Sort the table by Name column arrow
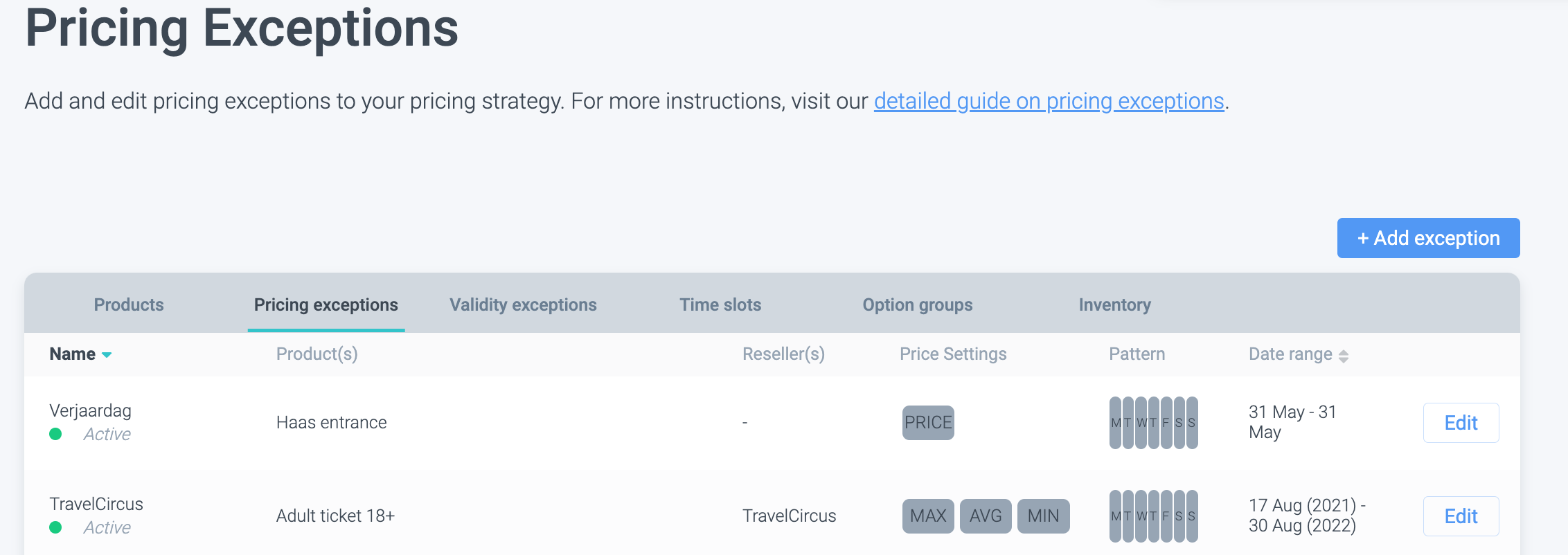This screenshot has height=555, width=1568. (107, 355)
